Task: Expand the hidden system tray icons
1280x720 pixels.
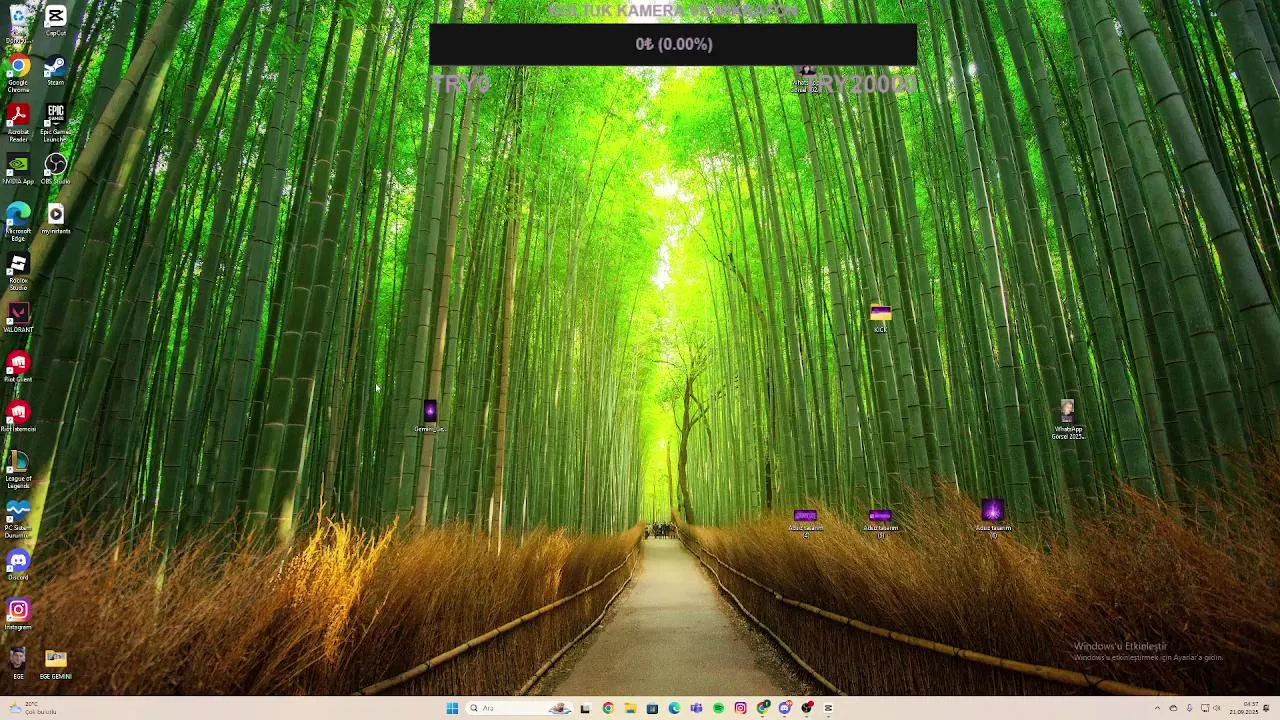Action: (1157, 708)
